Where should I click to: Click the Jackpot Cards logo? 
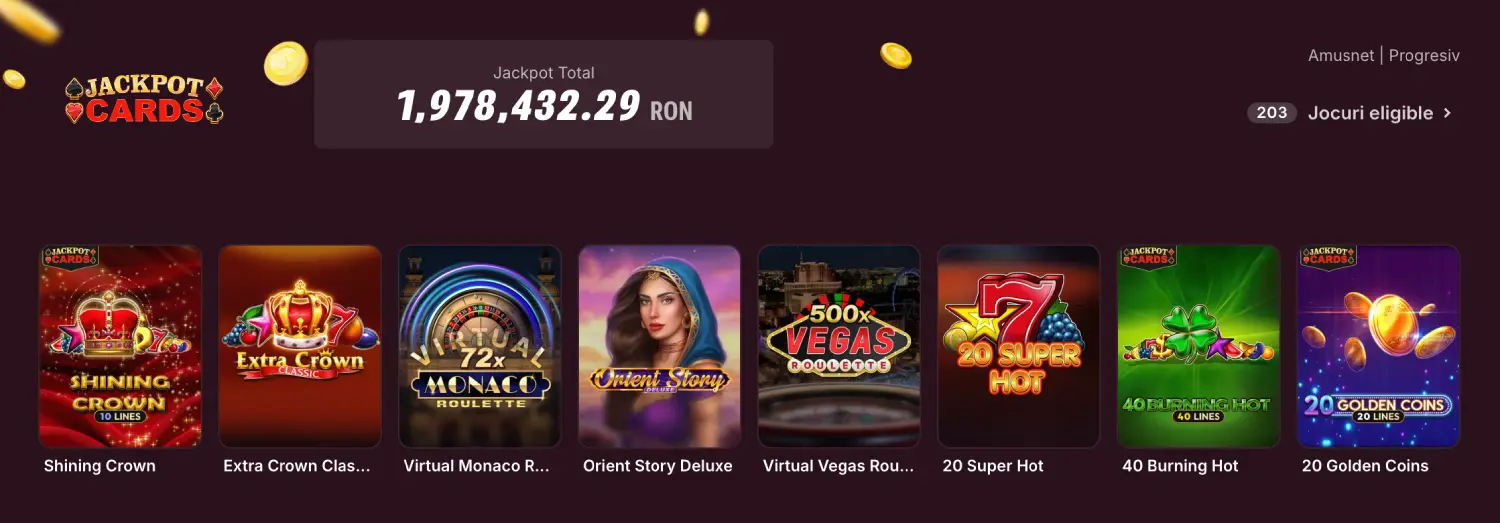pos(144,100)
